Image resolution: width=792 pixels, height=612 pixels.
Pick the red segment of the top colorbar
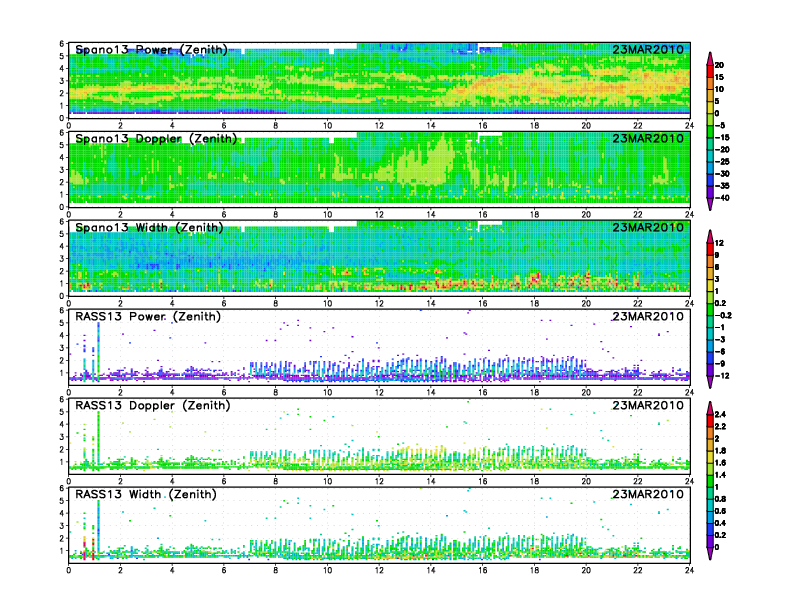(710, 71)
